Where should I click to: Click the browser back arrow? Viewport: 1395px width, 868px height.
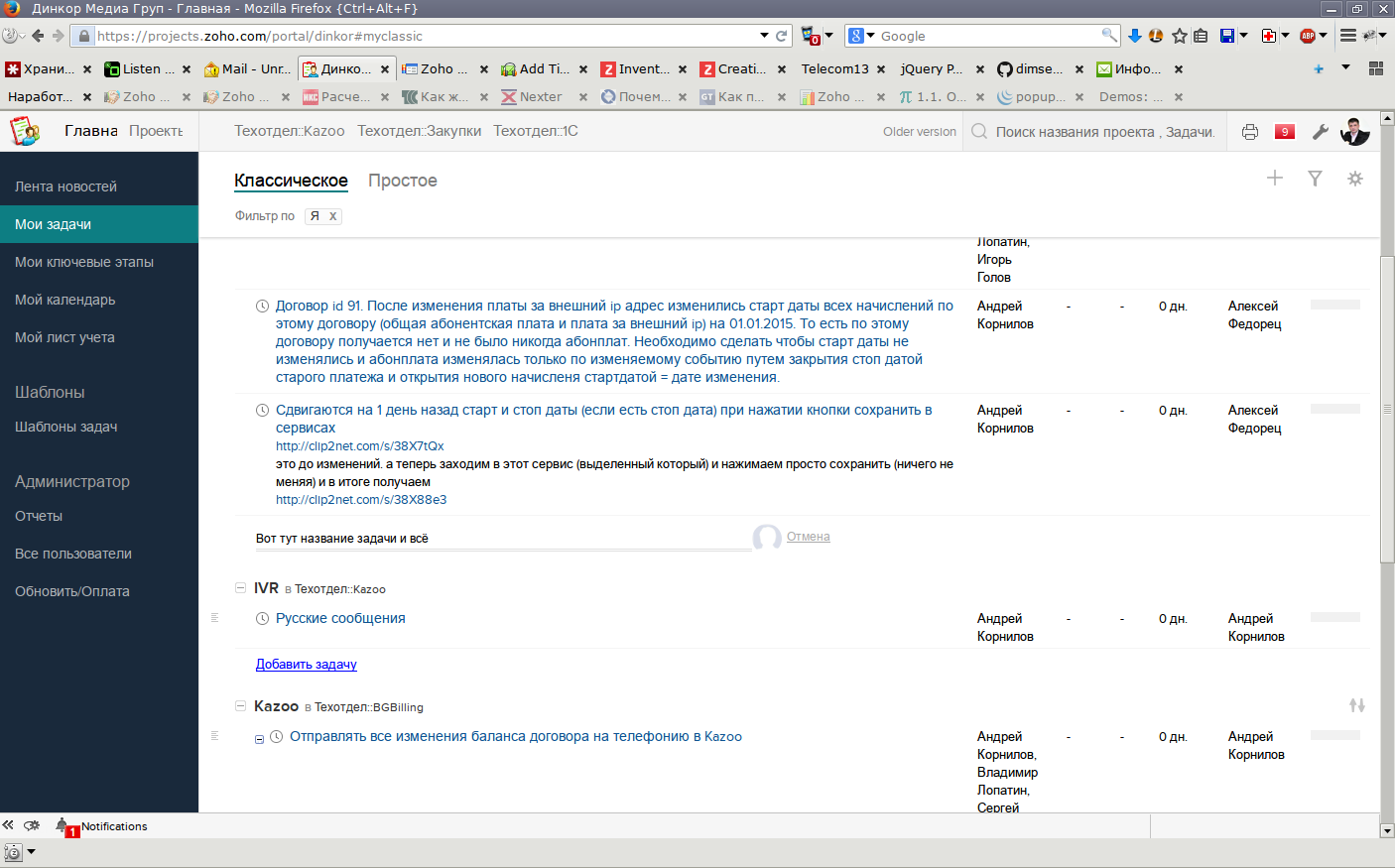click(x=38, y=36)
